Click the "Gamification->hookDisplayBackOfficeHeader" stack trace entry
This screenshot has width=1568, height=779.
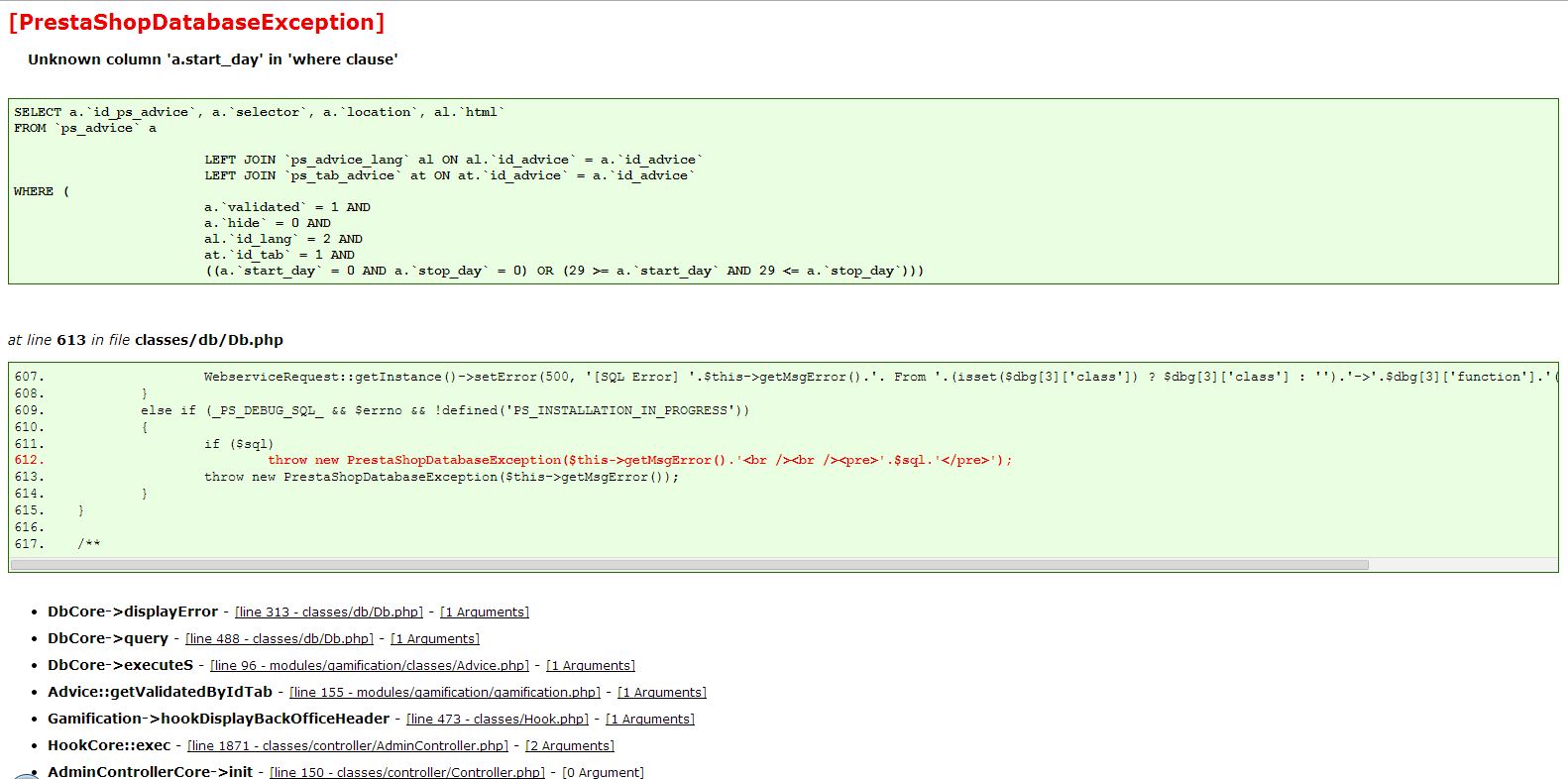click(218, 719)
